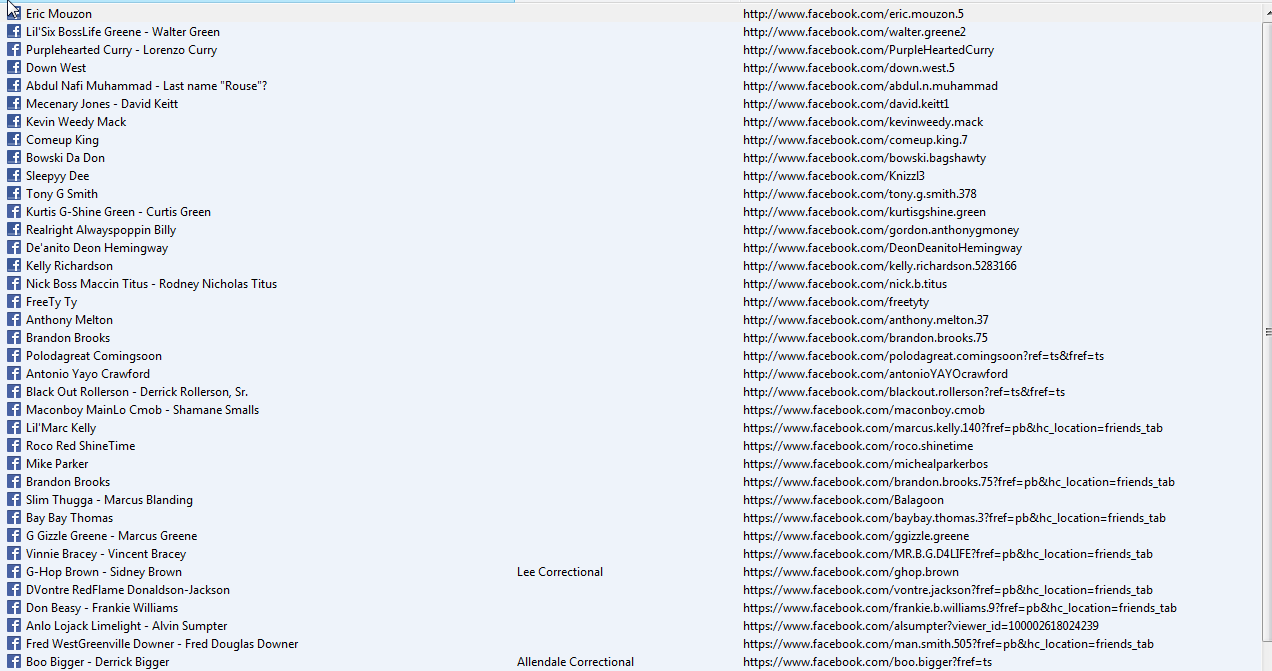Screen dimensions: 1272x671
Task: Click the Facebook icon beside Mike Parker
Action: 14,464
